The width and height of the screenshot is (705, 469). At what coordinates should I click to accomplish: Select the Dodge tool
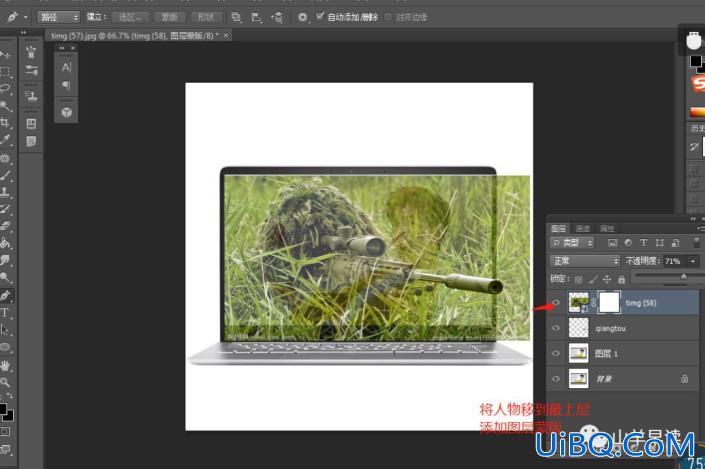point(5,277)
